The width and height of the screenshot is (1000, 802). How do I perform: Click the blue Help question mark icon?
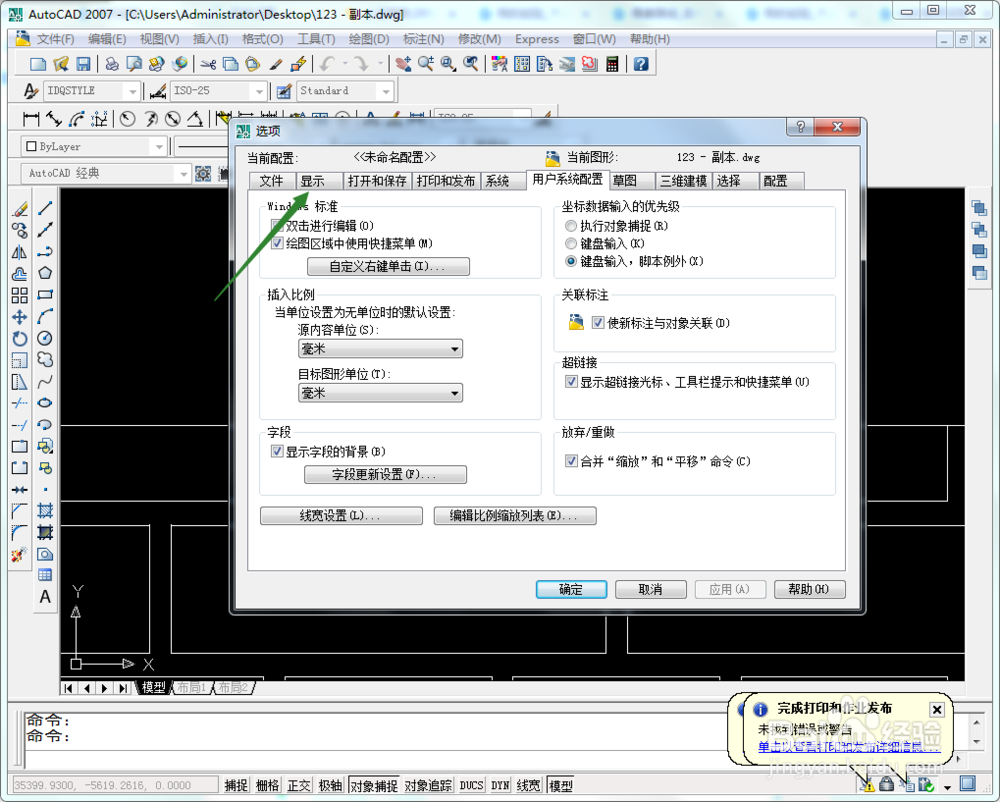pos(641,64)
